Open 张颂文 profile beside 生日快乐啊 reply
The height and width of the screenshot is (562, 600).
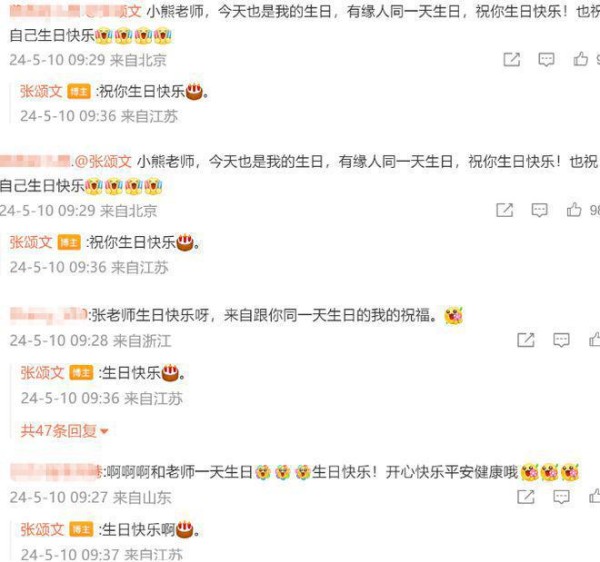[42, 529]
